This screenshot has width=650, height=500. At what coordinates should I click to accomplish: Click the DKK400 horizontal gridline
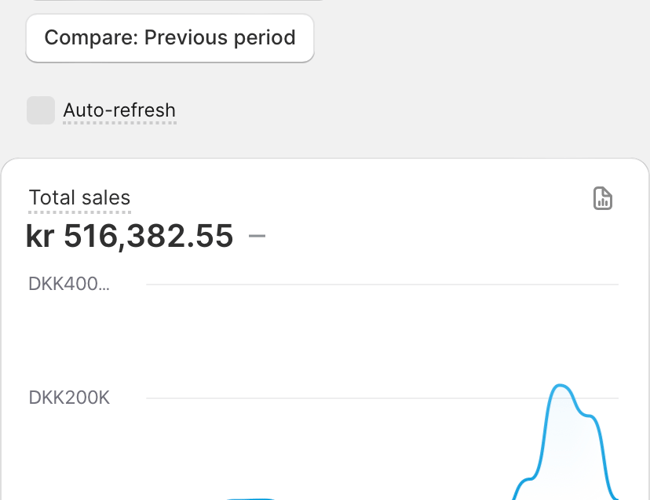click(x=380, y=285)
